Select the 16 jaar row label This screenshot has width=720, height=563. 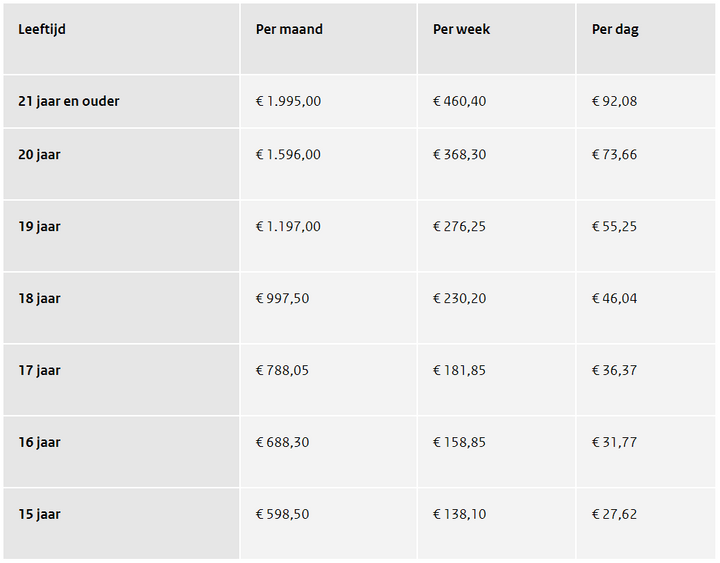pos(39,442)
